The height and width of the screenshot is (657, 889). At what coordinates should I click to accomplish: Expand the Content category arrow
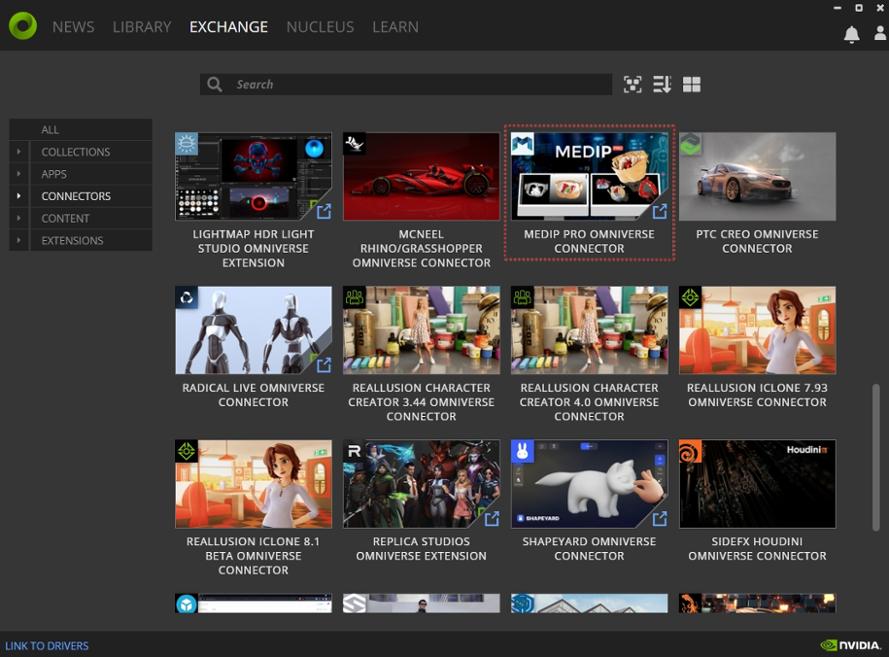click(19, 218)
